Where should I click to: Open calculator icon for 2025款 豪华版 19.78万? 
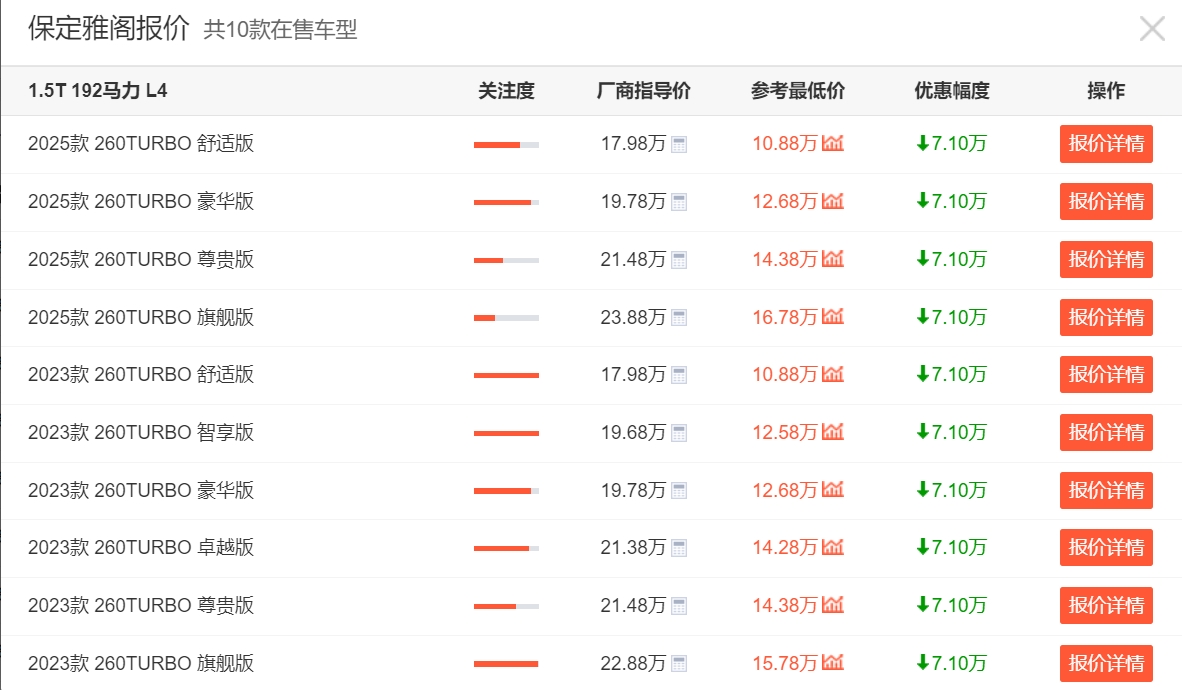tap(679, 202)
